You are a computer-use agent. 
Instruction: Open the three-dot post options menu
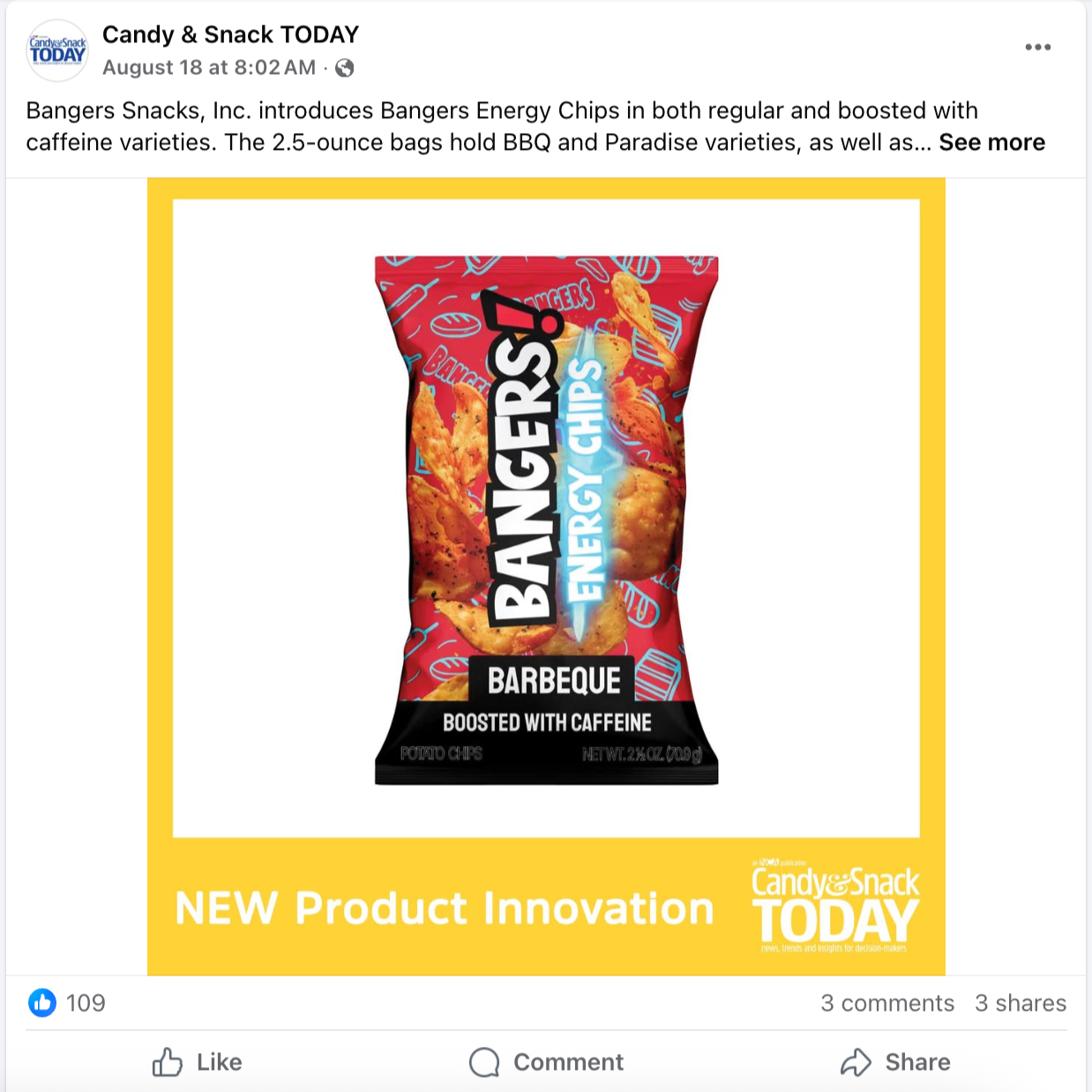coord(1038,47)
